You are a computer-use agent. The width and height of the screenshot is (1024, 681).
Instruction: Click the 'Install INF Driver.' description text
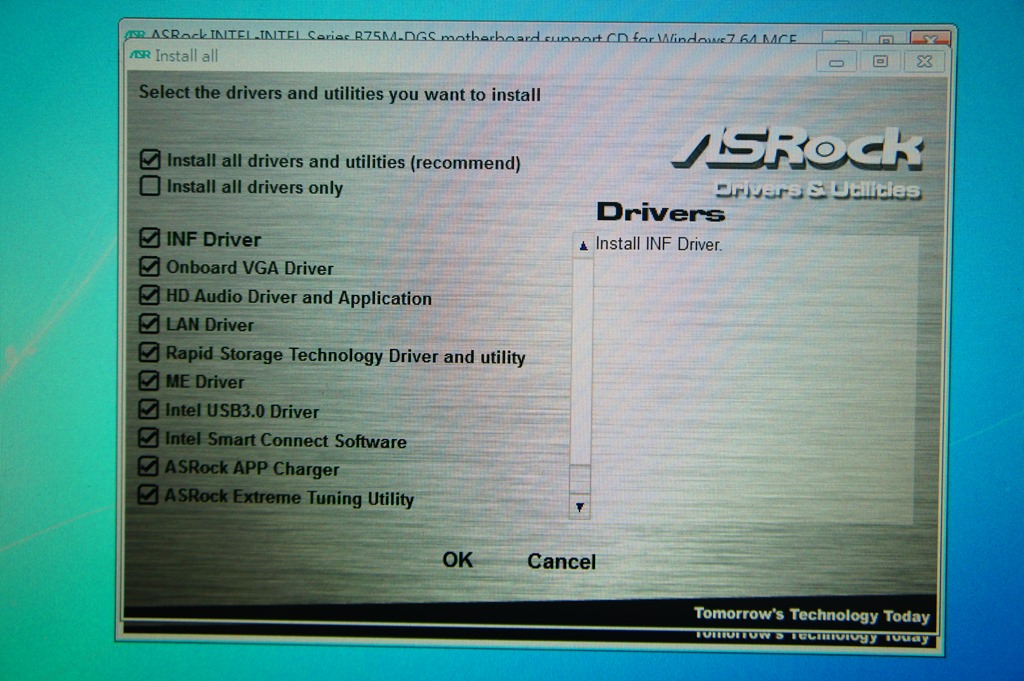pyautogui.click(x=658, y=244)
